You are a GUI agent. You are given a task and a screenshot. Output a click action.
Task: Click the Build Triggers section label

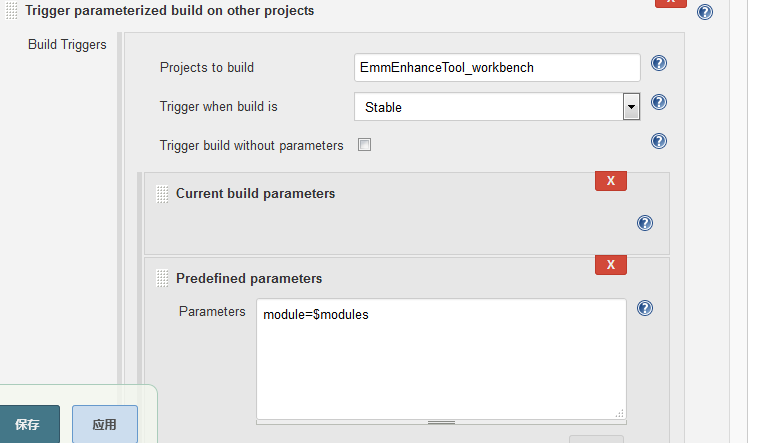coord(67,45)
